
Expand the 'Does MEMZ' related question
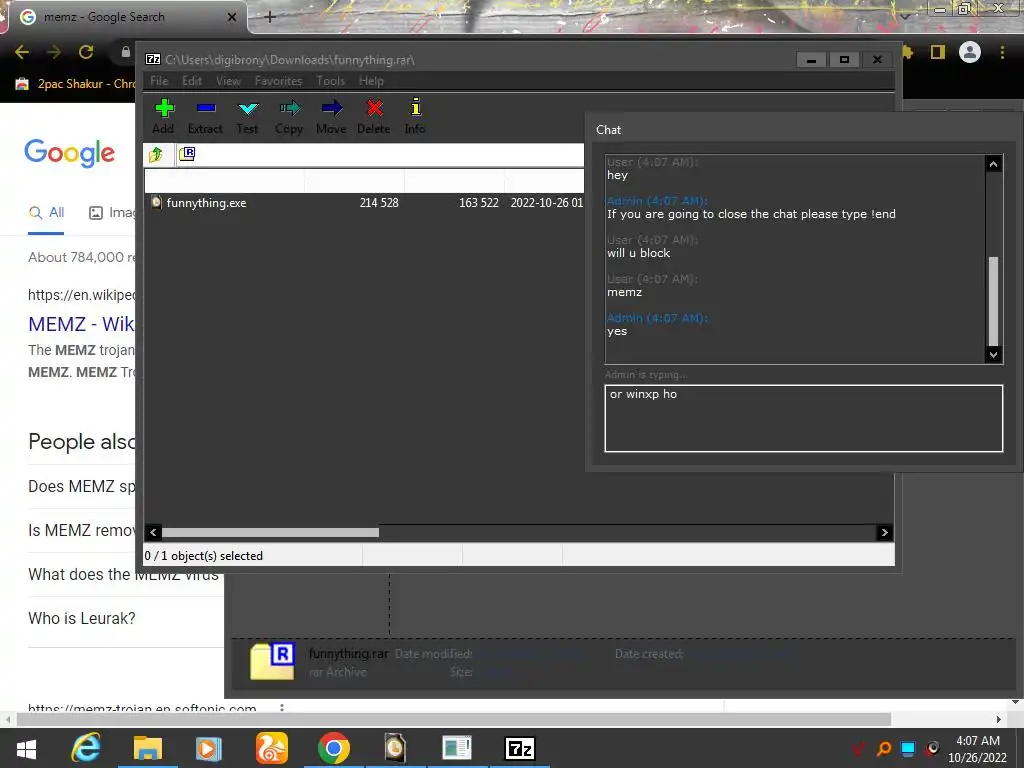pos(82,487)
